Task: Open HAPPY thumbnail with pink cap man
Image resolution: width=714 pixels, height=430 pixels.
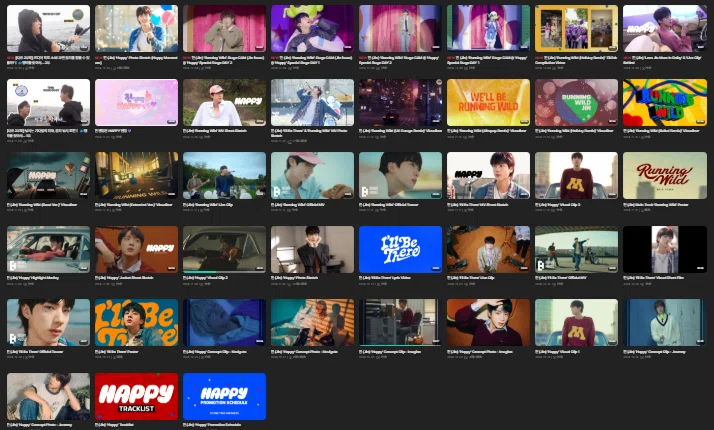Action: point(224,102)
